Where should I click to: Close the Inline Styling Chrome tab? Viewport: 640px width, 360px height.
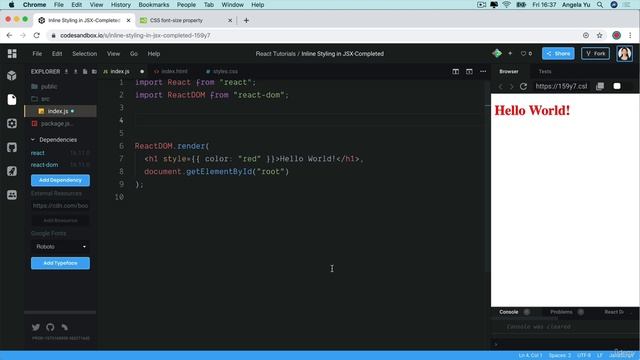(128, 20)
